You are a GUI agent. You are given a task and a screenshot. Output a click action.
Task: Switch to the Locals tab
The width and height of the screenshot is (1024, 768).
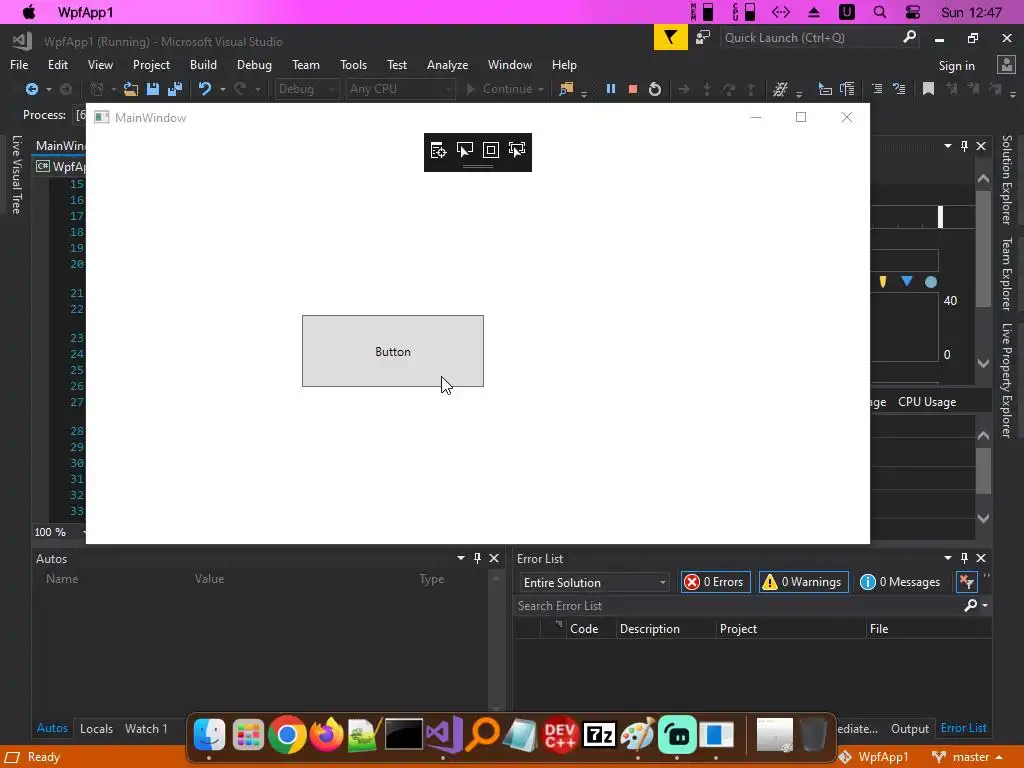(x=96, y=728)
